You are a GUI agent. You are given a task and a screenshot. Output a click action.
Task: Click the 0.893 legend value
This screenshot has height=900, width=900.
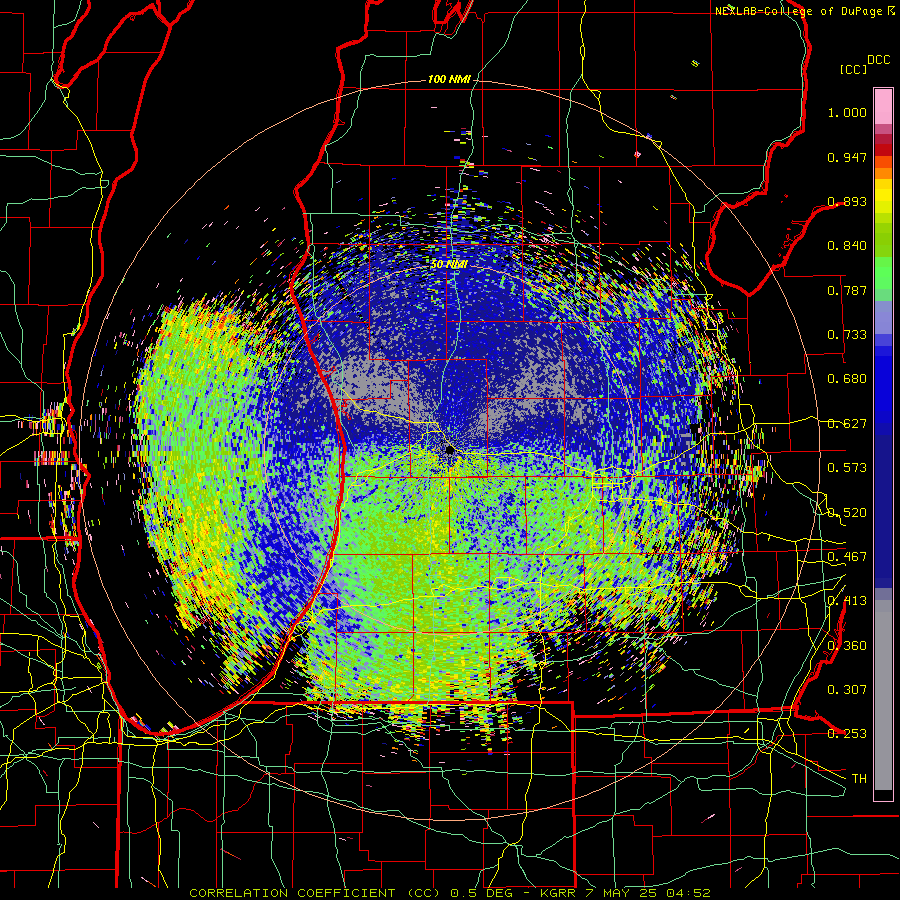click(847, 201)
